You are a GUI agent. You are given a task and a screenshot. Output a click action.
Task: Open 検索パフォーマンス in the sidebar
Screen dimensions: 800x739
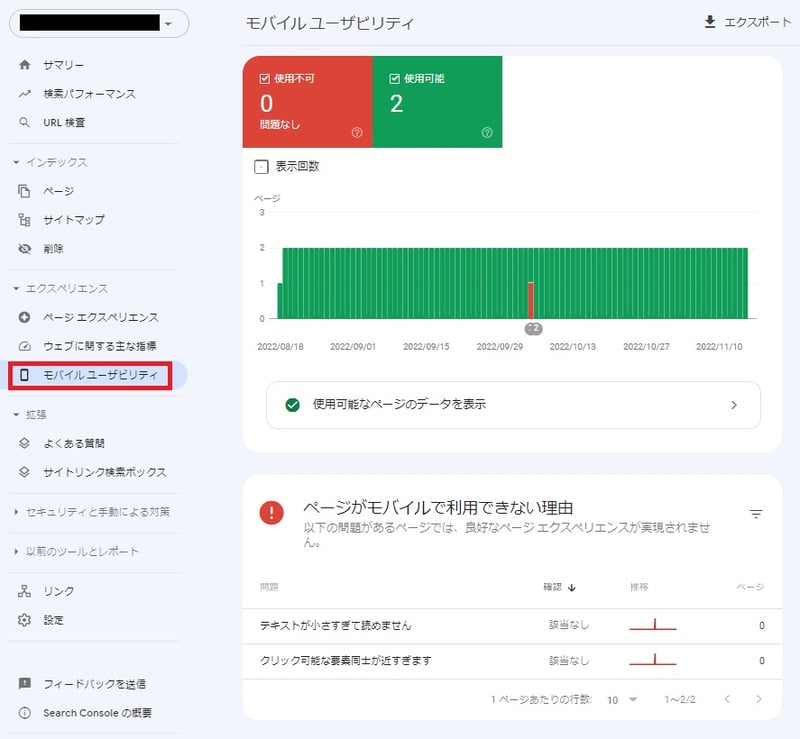click(x=90, y=94)
